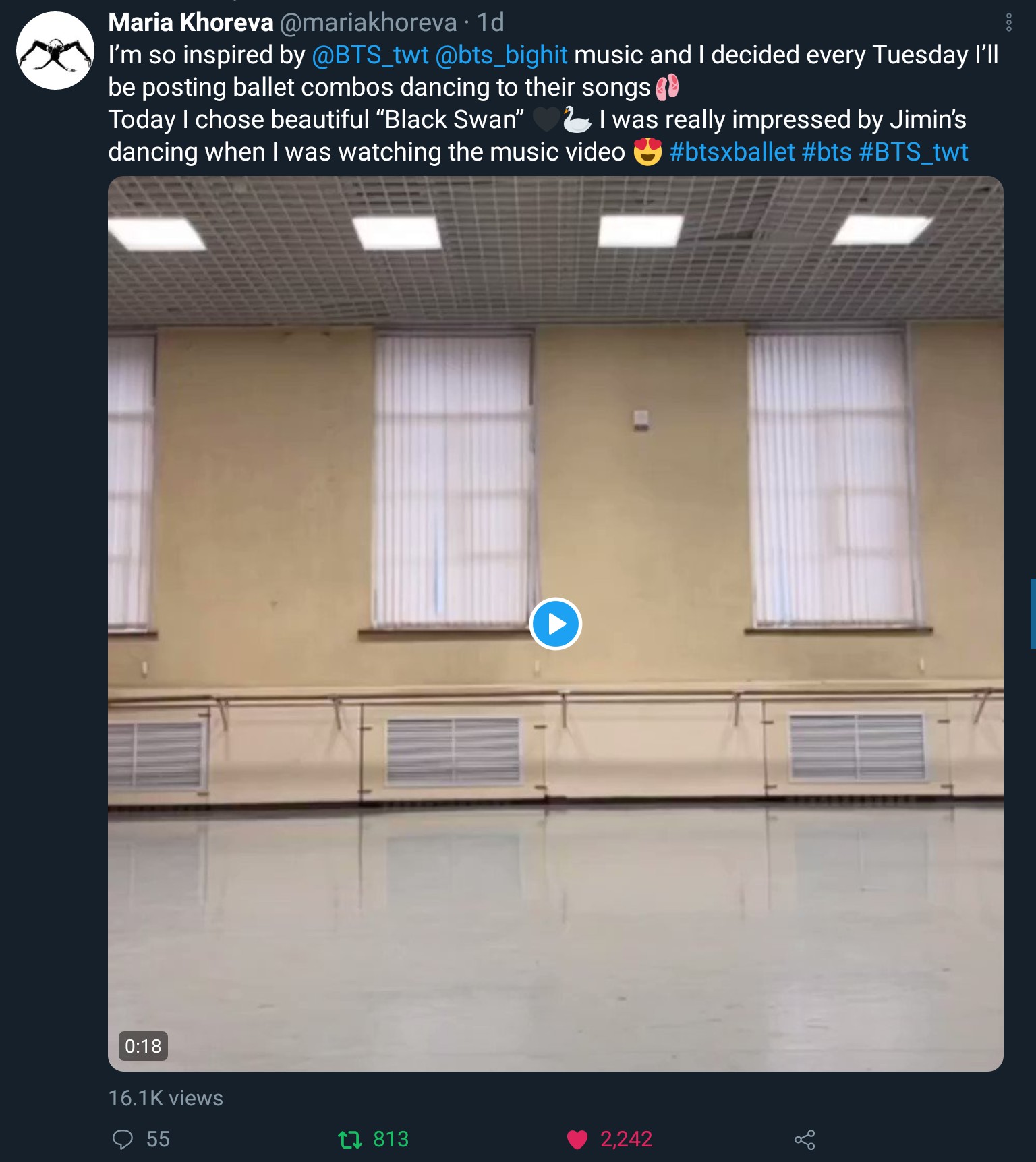Image resolution: width=1036 pixels, height=1162 pixels.
Task: Open the @bts_bighit mention link
Action: pyautogui.click(x=501, y=55)
